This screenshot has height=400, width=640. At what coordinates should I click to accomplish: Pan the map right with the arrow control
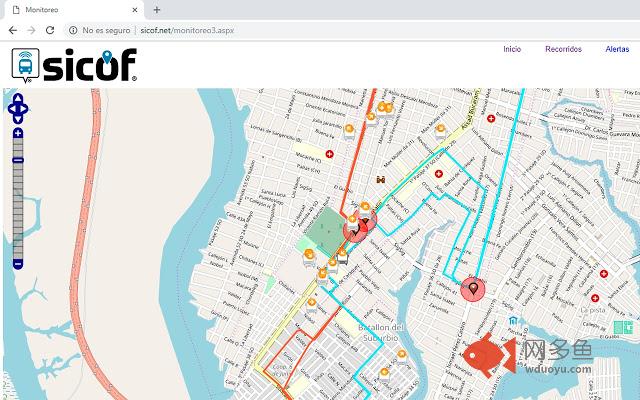(24, 109)
